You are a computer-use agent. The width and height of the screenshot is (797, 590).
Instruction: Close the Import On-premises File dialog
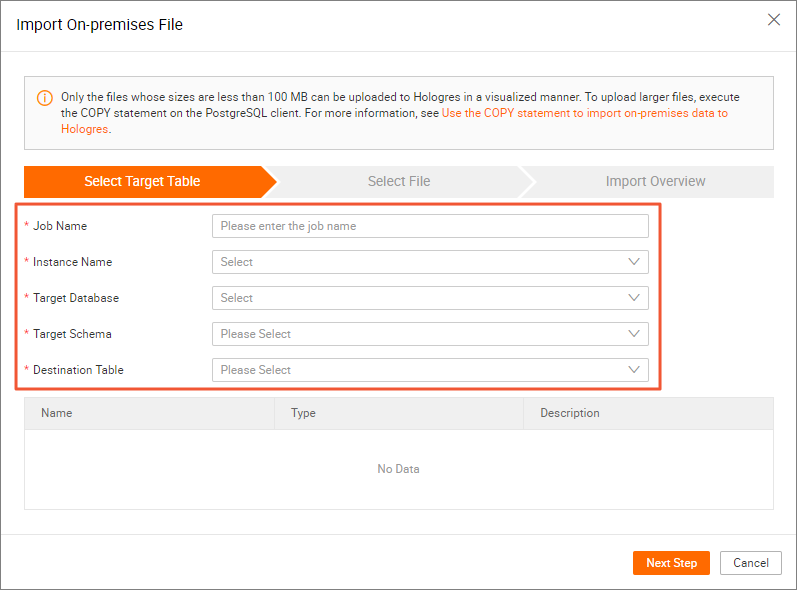click(773, 20)
